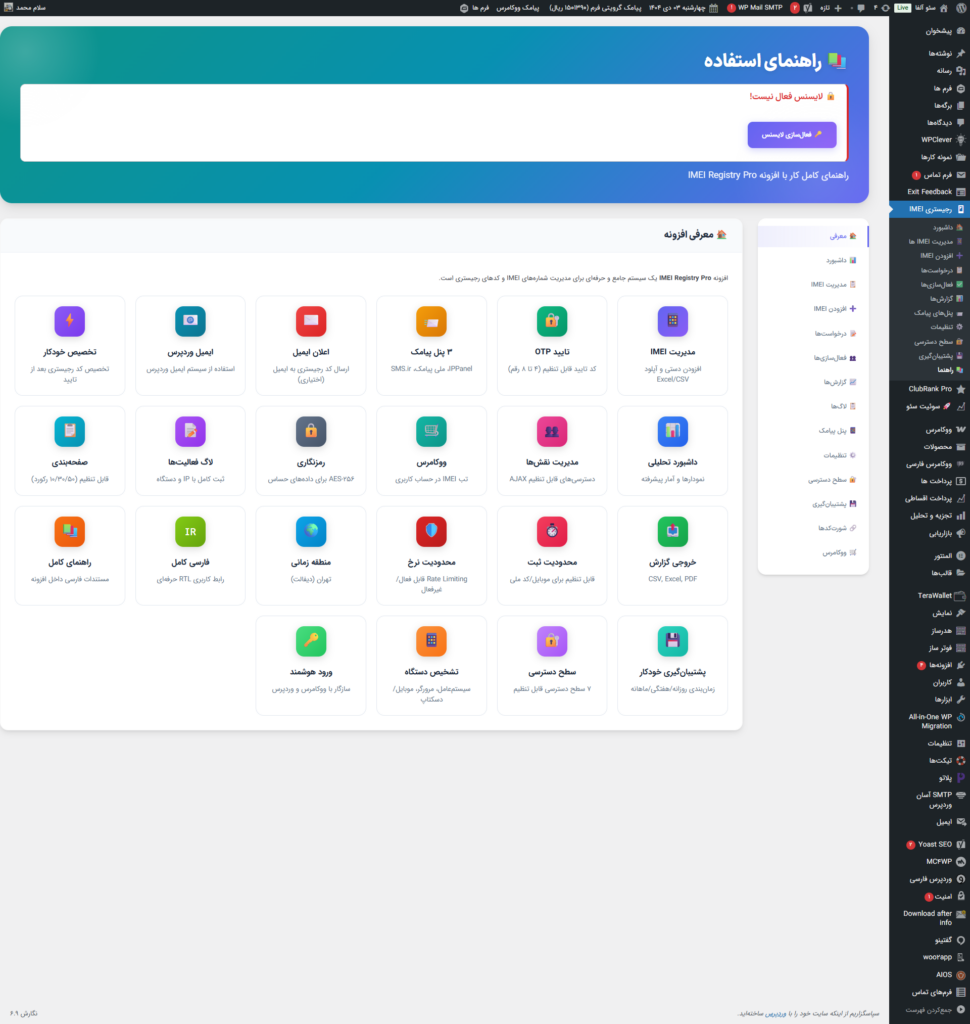Image resolution: width=970 pixels, height=1024 pixels.
Task: Click the پشتیبان‌گیری خودکار floppy disk icon
Action: click(x=672, y=641)
